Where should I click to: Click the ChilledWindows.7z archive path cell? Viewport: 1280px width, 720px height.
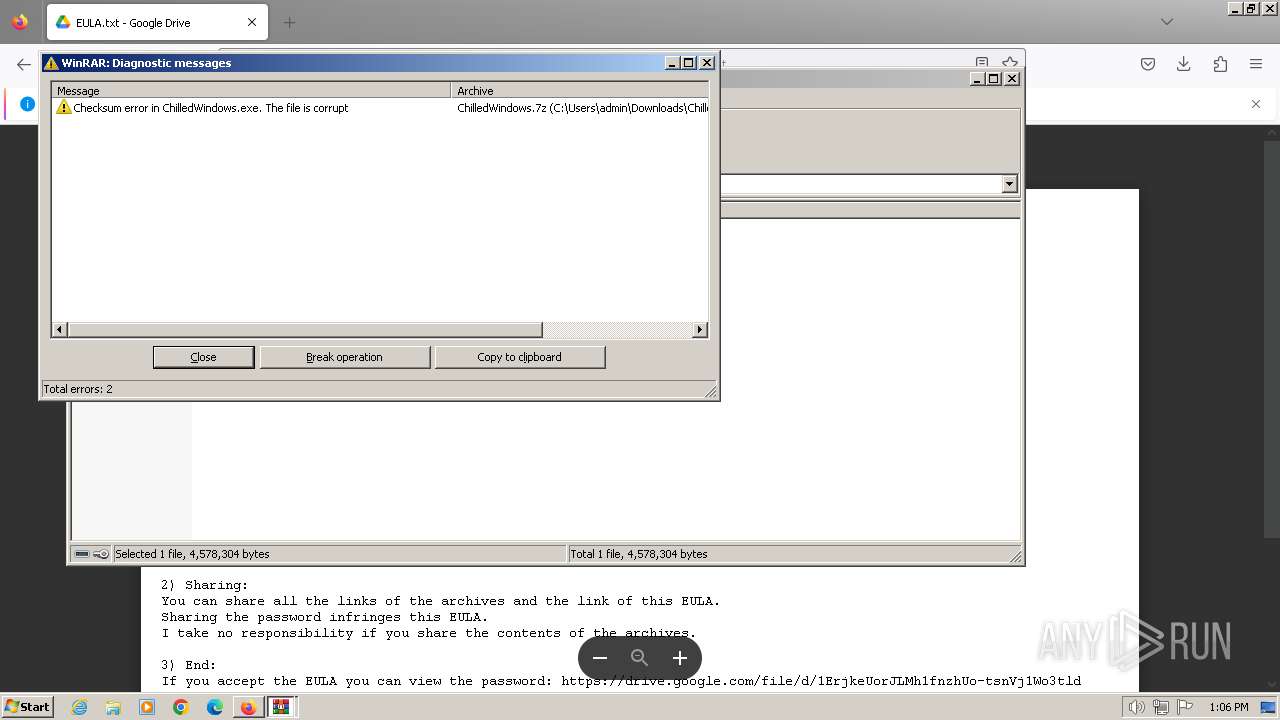(x=581, y=108)
